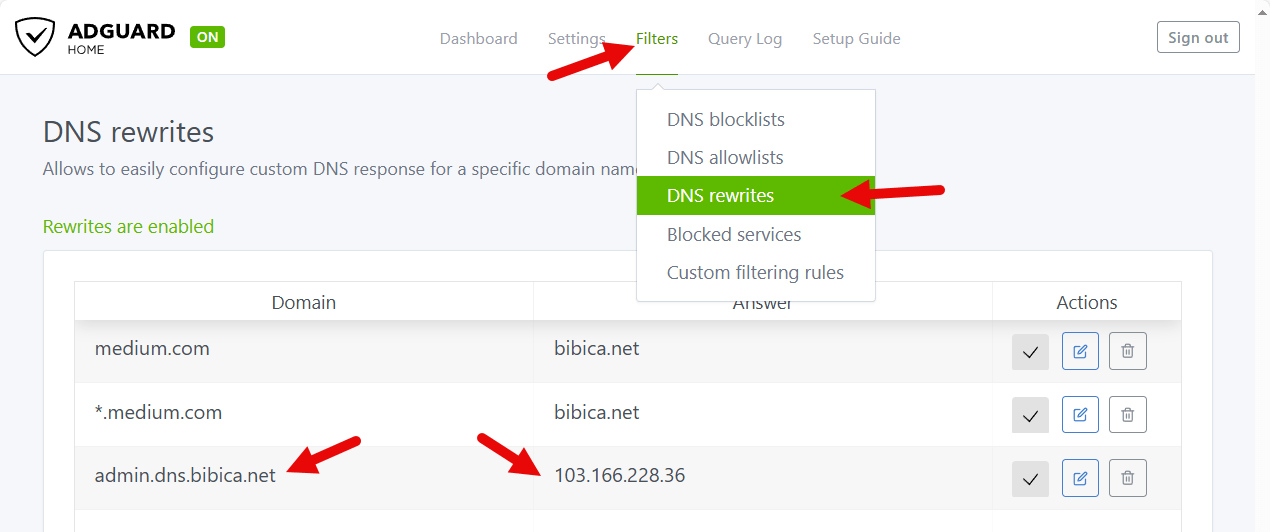
Task: Edit the admin.dns.bibica.net rewrite
Action: 1080,478
